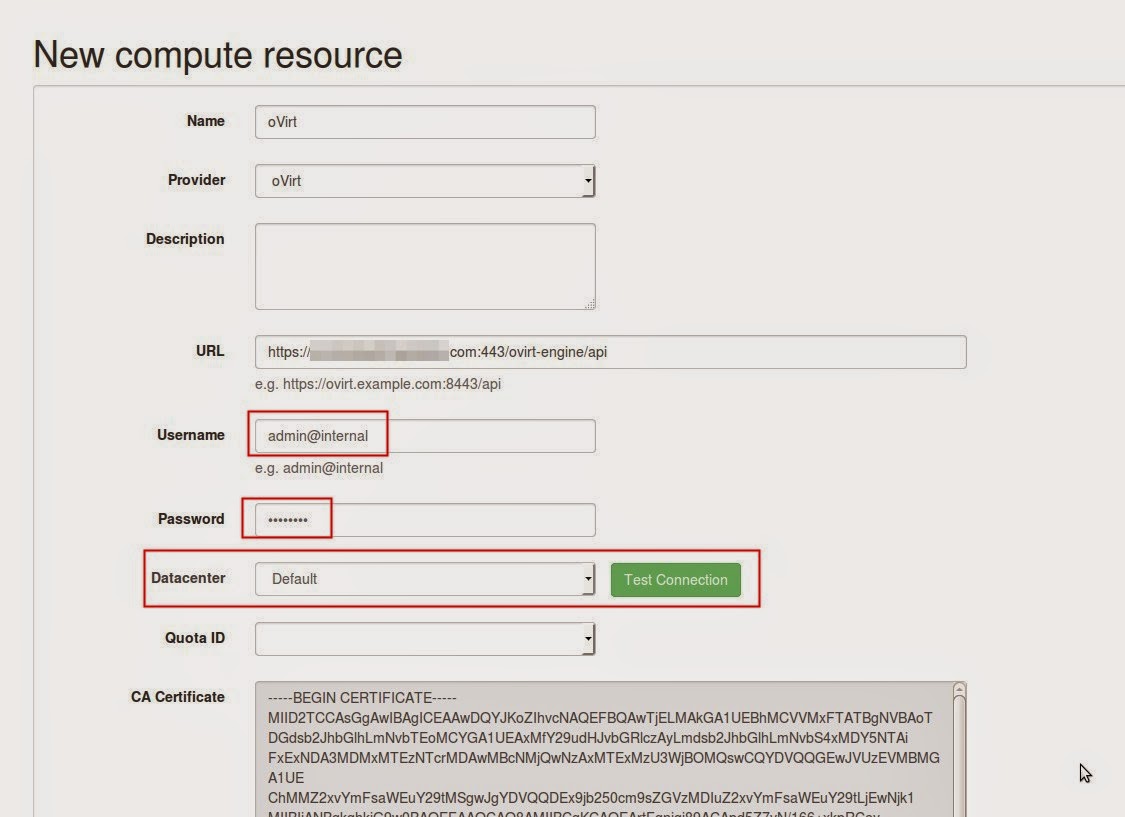Expand the Datacenter dropdown

pos(425,579)
